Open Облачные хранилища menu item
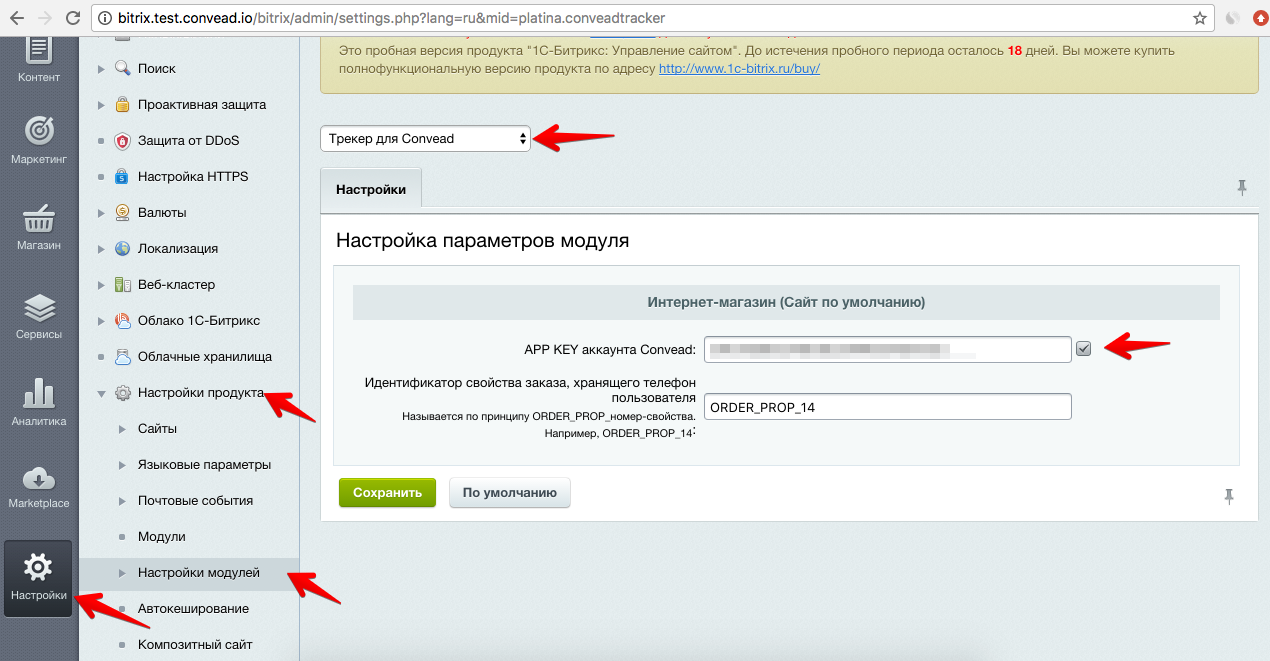Screen dimensions: 1270x661 (x=205, y=357)
